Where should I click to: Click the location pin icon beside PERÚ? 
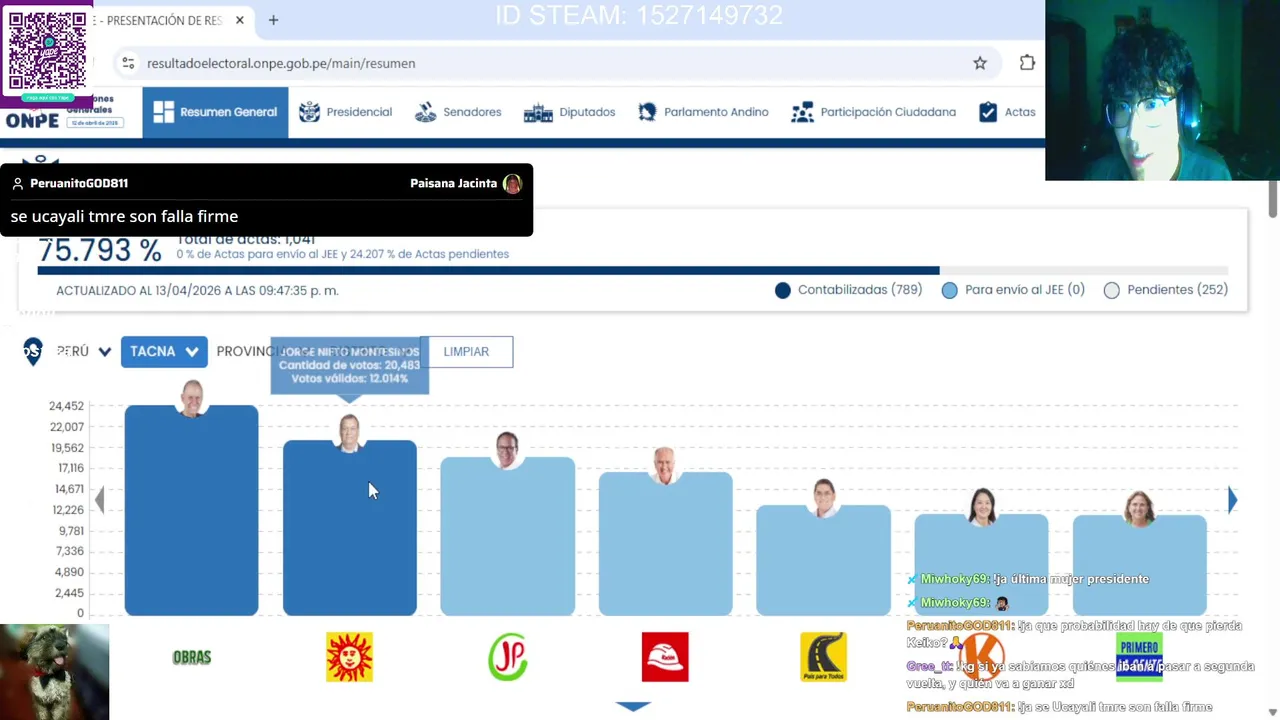point(32,351)
